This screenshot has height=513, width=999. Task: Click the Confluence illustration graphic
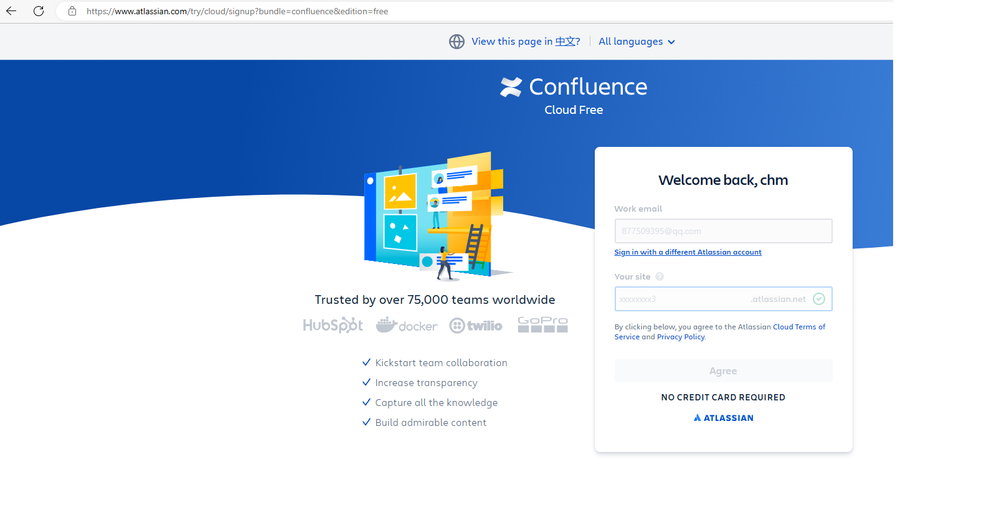tap(438, 217)
